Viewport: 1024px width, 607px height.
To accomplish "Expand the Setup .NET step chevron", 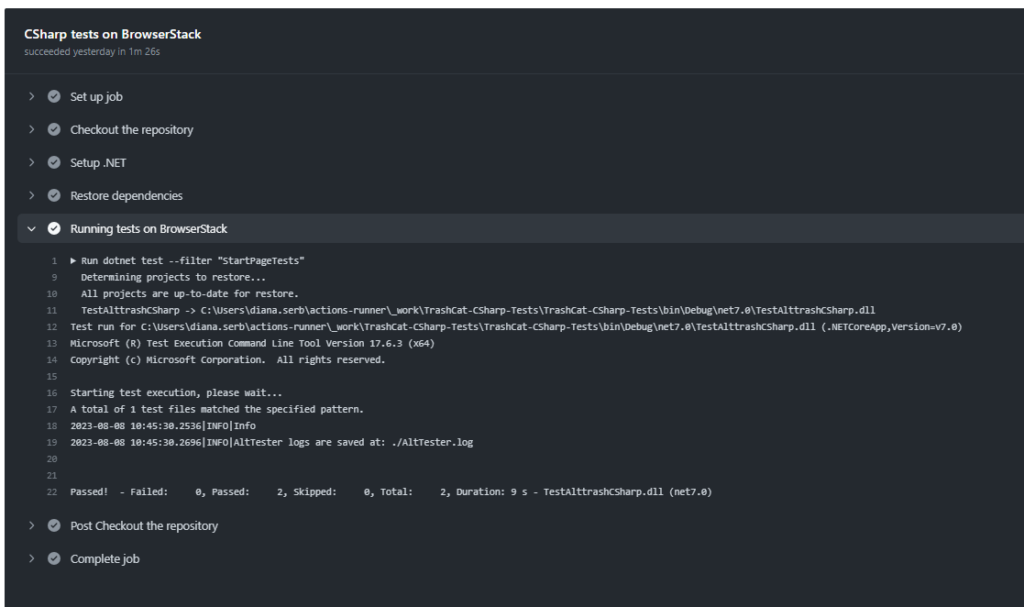I will [31, 163].
